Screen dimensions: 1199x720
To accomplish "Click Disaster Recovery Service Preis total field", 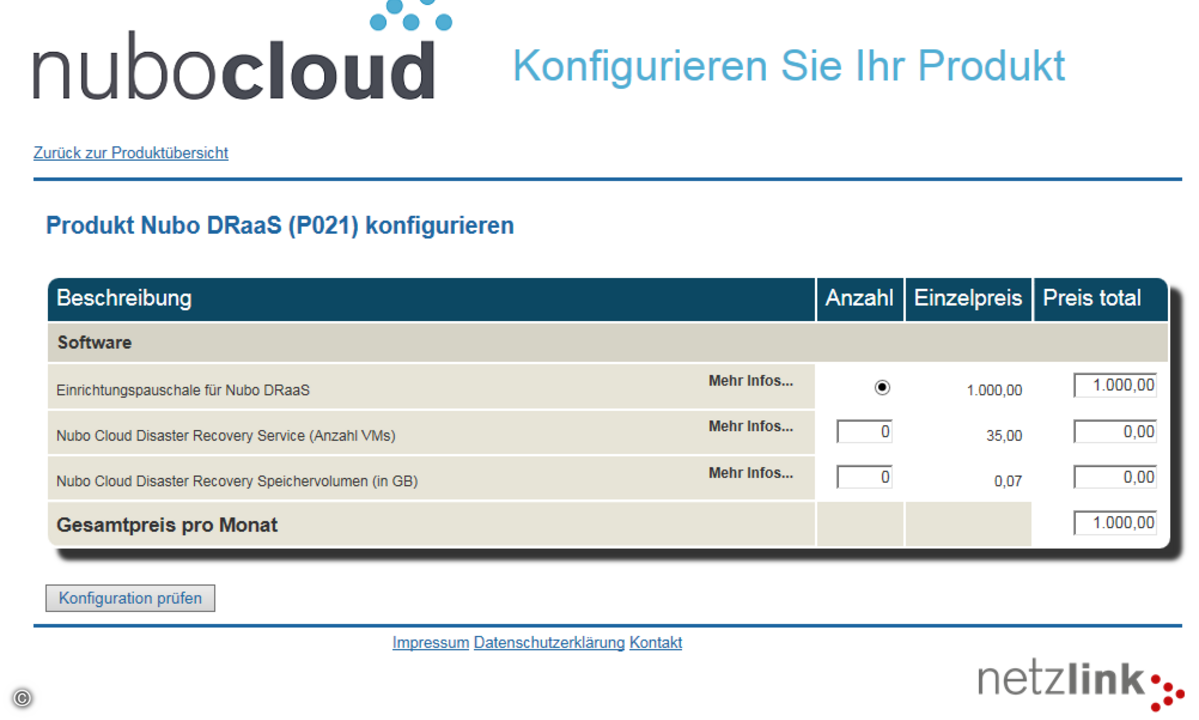I will point(1115,432).
